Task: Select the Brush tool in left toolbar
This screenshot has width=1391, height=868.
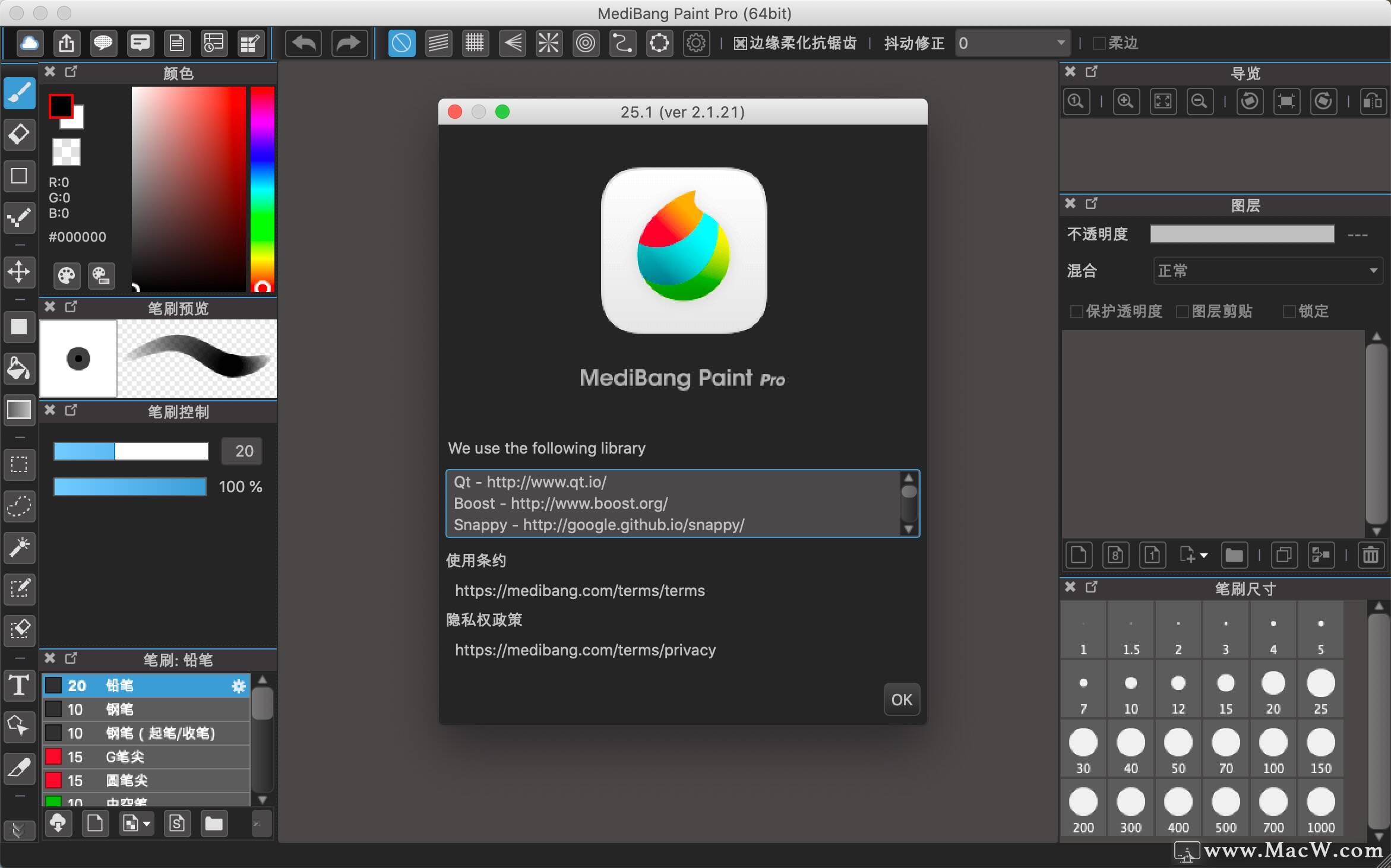Action: [20, 94]
